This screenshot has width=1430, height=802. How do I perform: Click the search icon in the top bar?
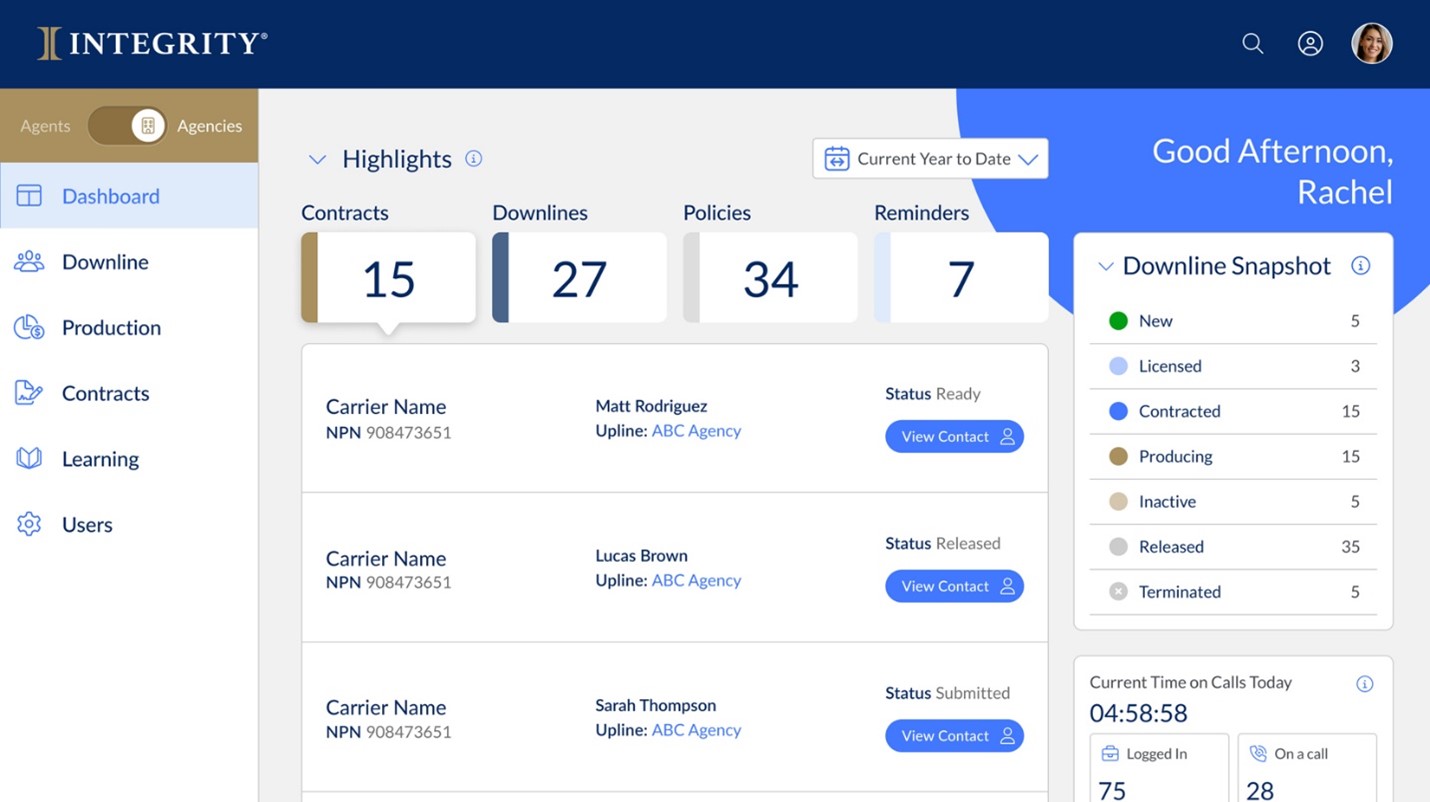(x=1252, y=43)
